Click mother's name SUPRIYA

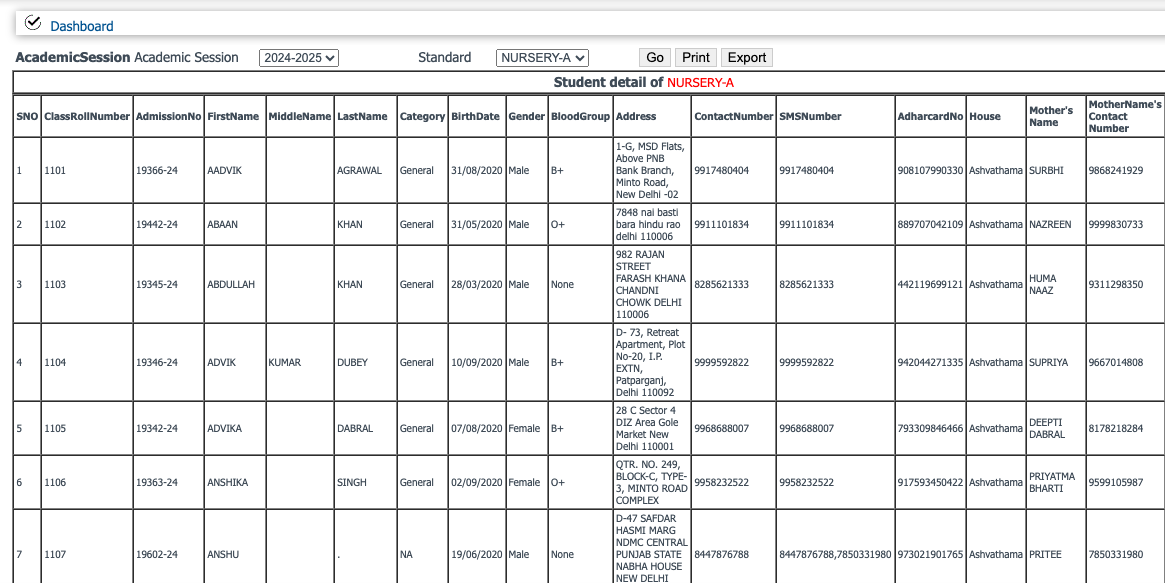pyautogui.click(x=1048, y=362)
